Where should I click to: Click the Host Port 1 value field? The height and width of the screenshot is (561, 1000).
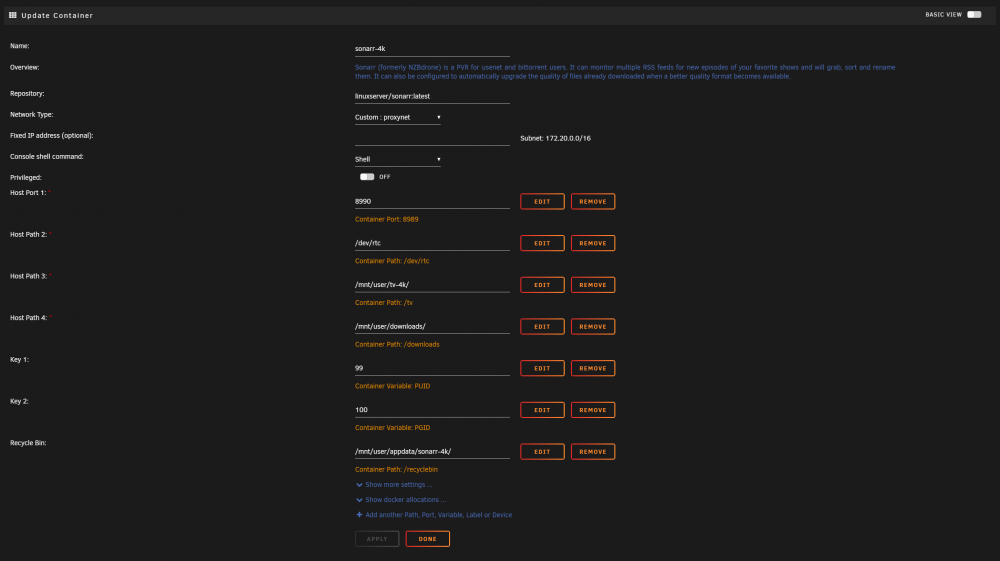(x=432, y=201)
